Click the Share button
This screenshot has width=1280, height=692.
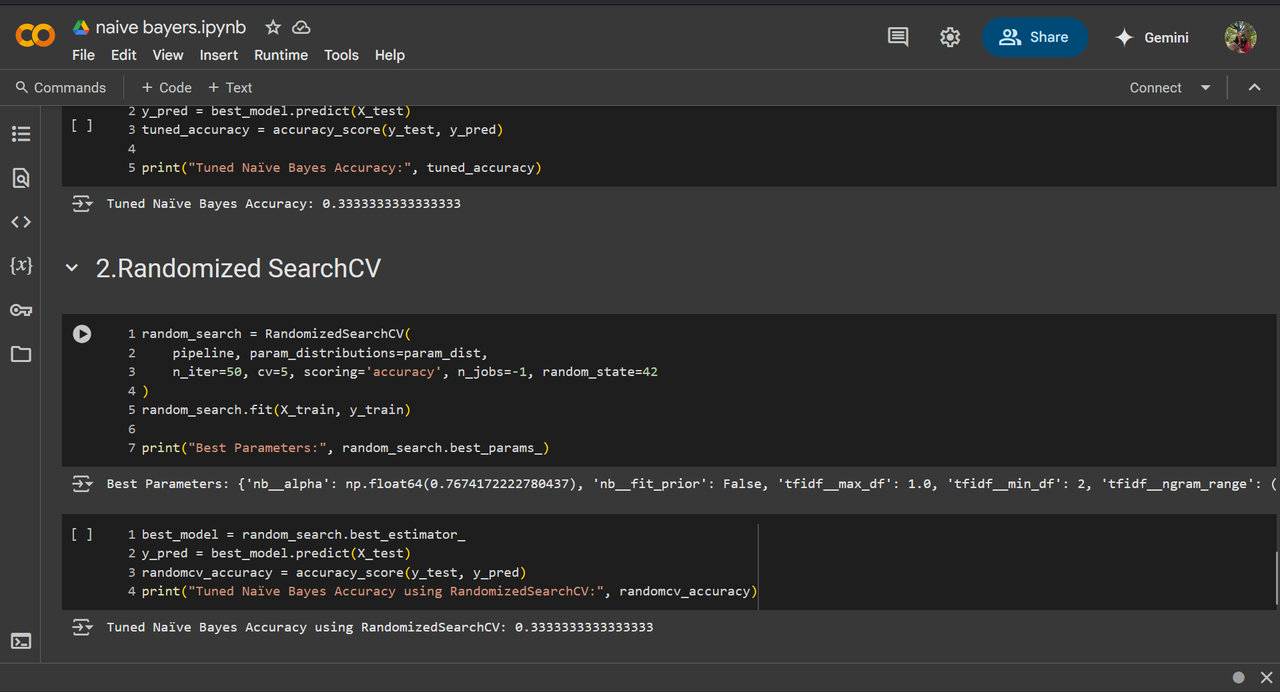[1034, 37]
